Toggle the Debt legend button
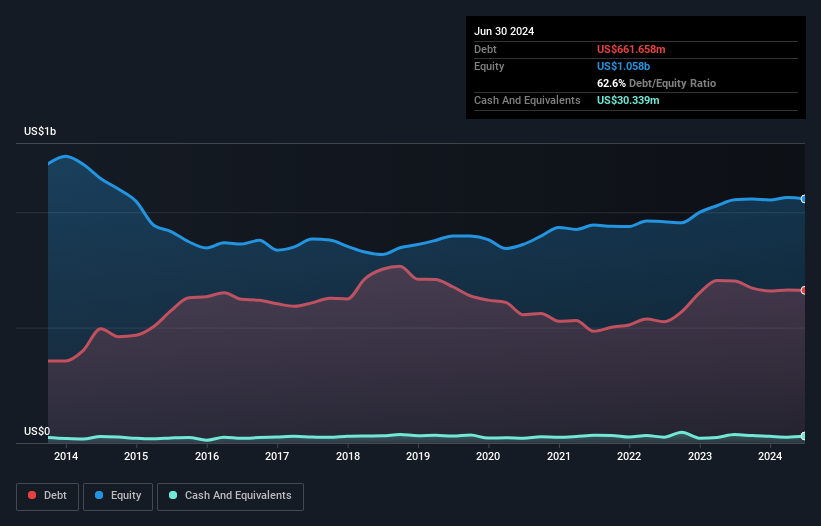This screenshot has width=821, height=526. [x=47, y=496]
